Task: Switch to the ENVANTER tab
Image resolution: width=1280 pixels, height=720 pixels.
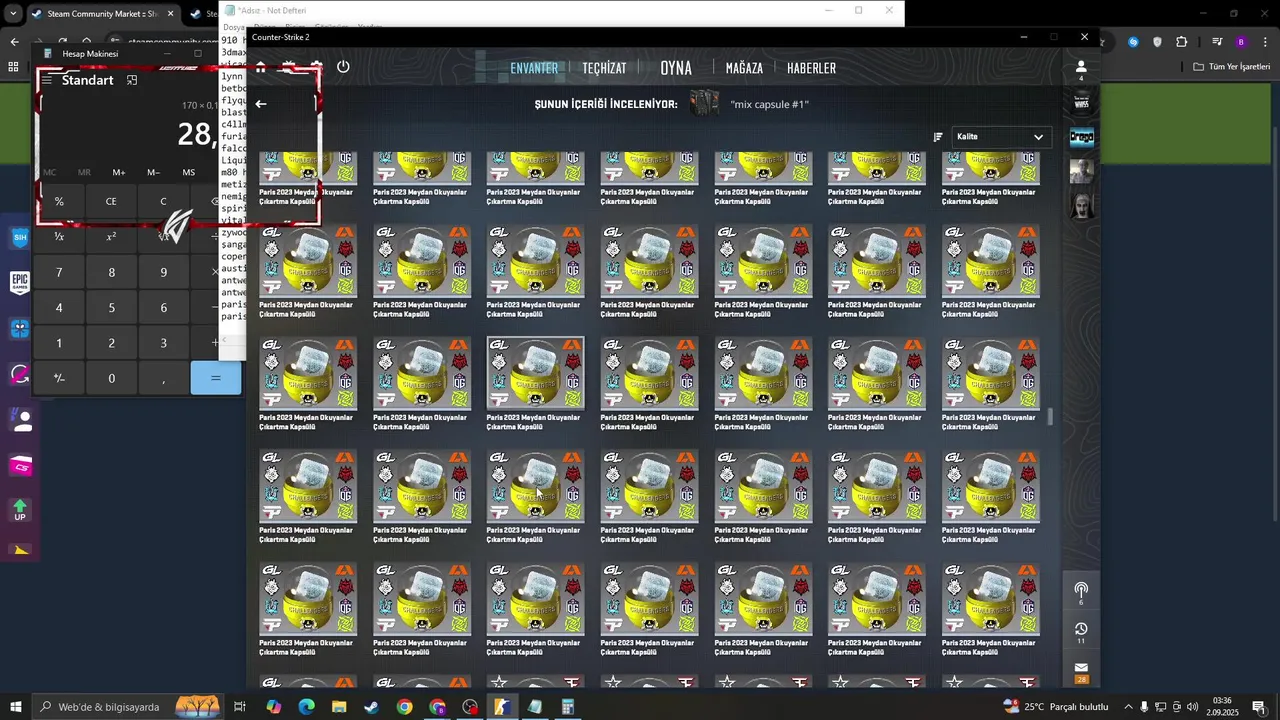Action: (x=534, y=68)
